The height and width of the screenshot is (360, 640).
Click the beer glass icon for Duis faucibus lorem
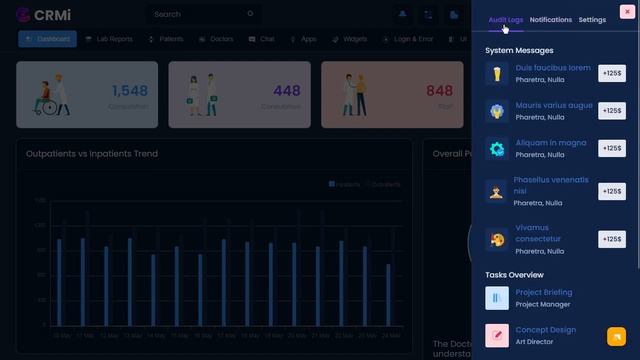(497, 74)
